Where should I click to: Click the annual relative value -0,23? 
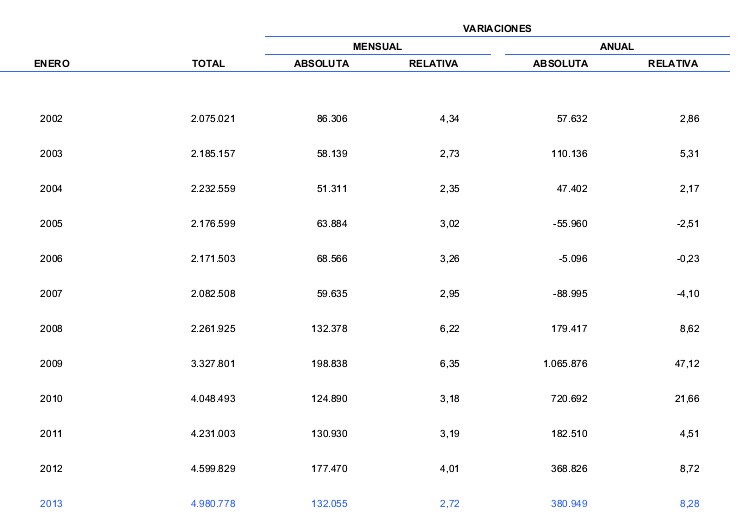[x=685, y=259]
